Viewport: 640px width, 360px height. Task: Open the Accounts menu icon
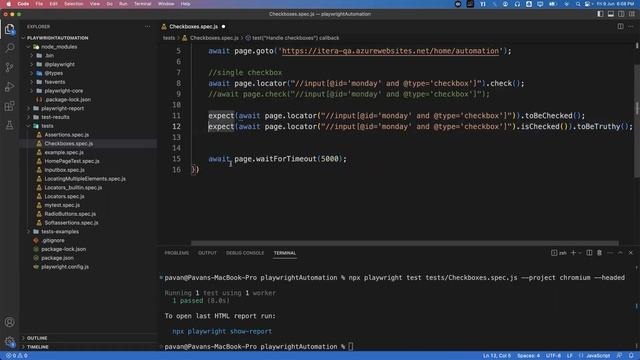coord(9,322)
